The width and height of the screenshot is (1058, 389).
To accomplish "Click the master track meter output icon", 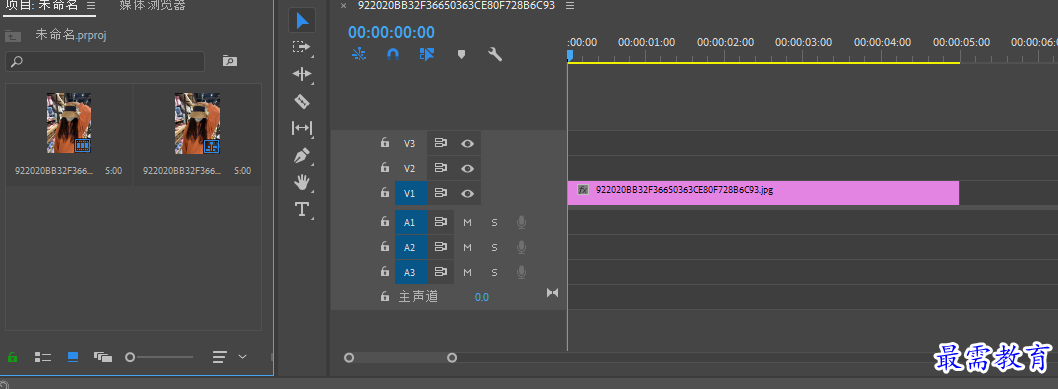I will point(553,293).
